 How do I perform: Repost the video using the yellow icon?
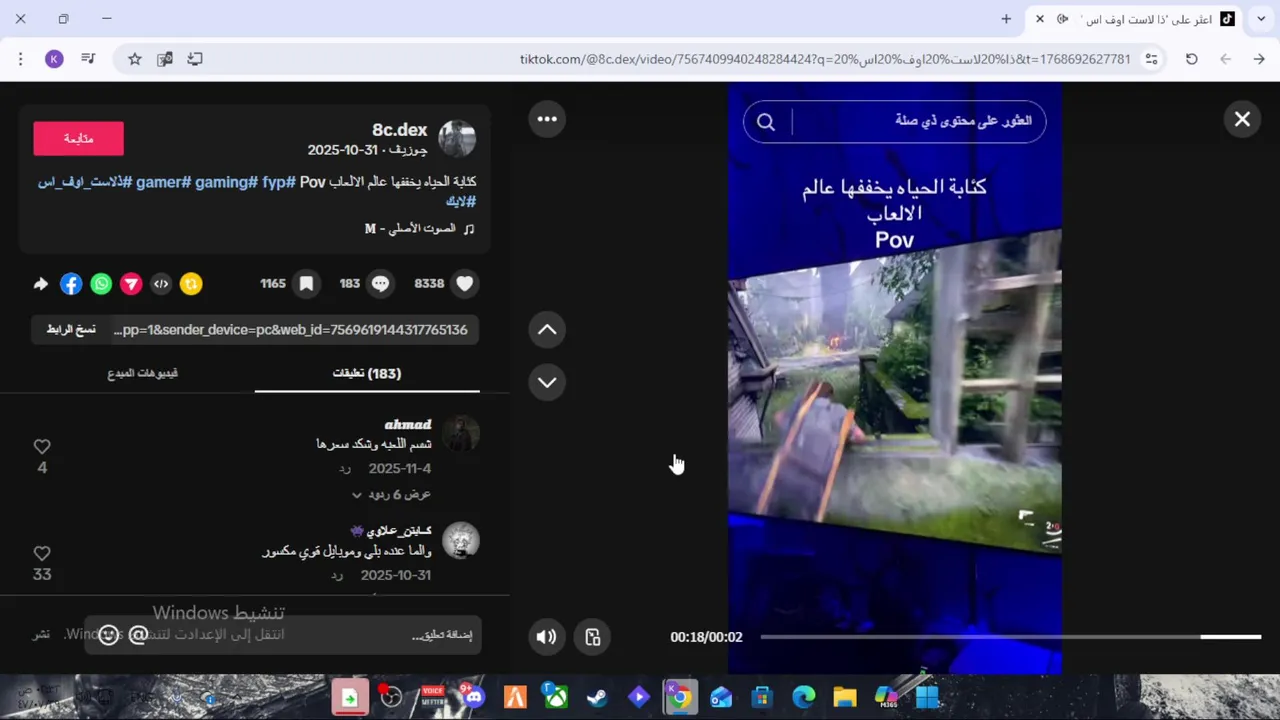click(191, 284)
